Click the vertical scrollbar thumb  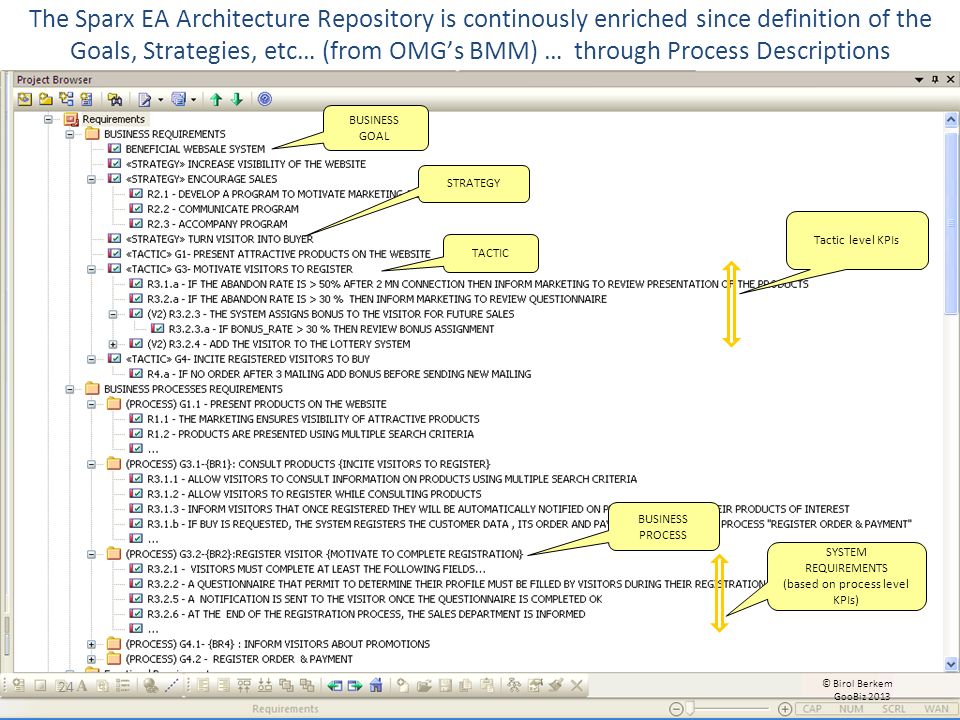coord(950,223)
